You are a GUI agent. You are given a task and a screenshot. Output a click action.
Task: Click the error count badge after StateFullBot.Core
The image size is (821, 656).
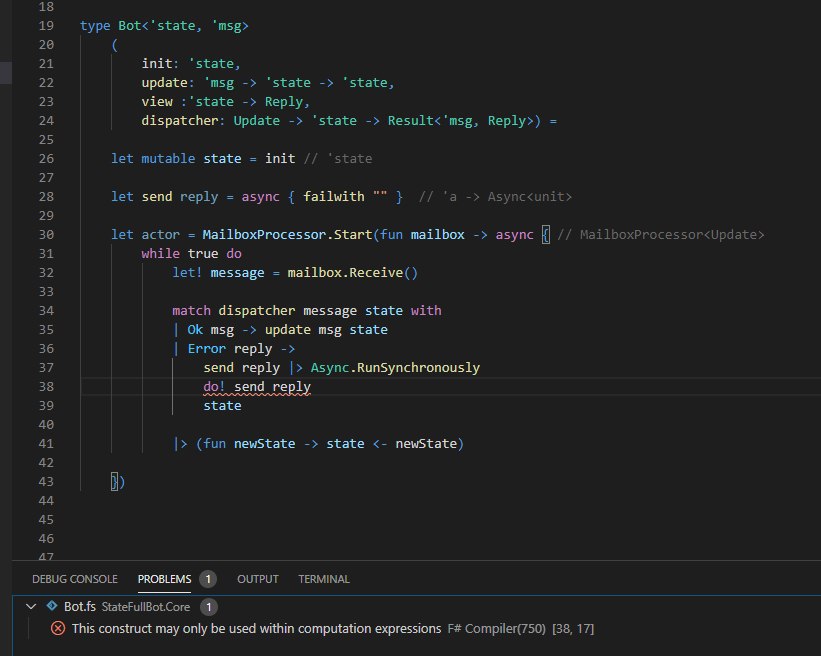[208, 607]
